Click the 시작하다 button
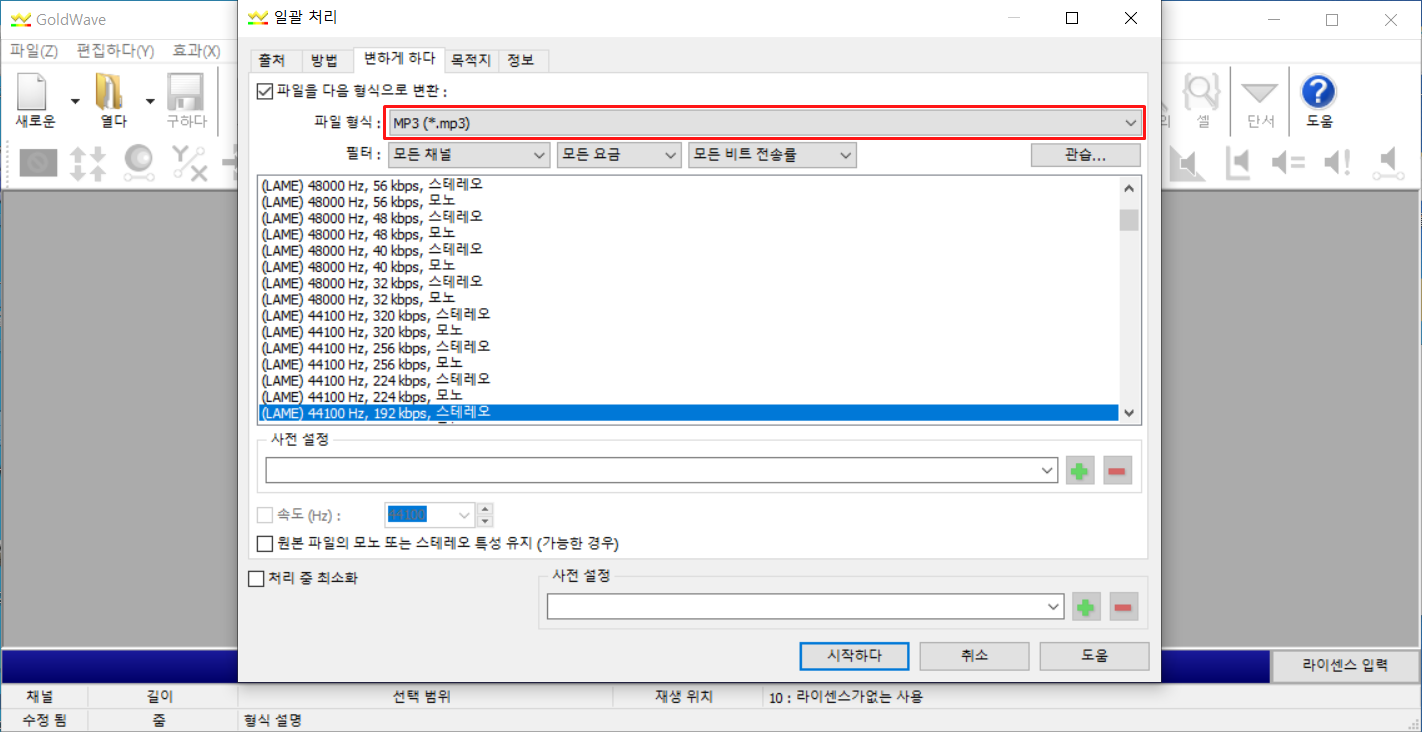Image resolution: width=1422 pixels, height=732 pixels. pos(854,656)
